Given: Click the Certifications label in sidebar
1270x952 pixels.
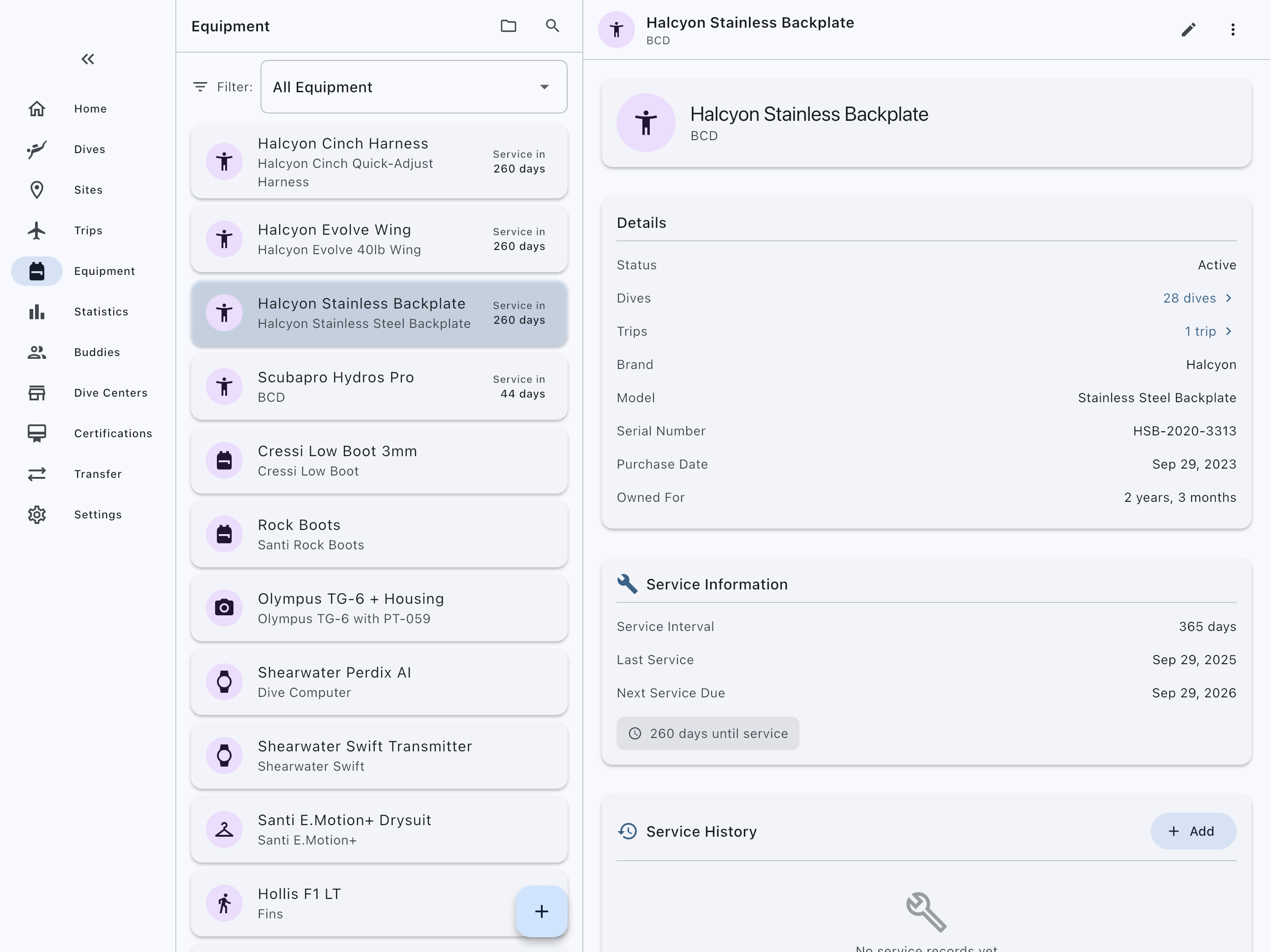Looking at the screenshot, I should click(113, 433).
